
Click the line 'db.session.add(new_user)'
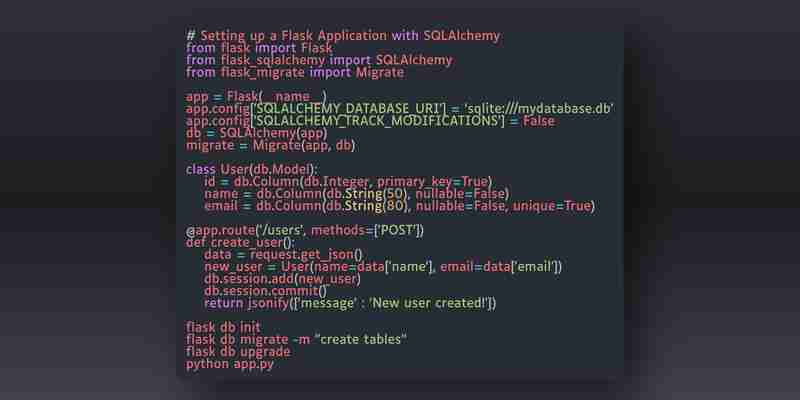click(283, 279)
